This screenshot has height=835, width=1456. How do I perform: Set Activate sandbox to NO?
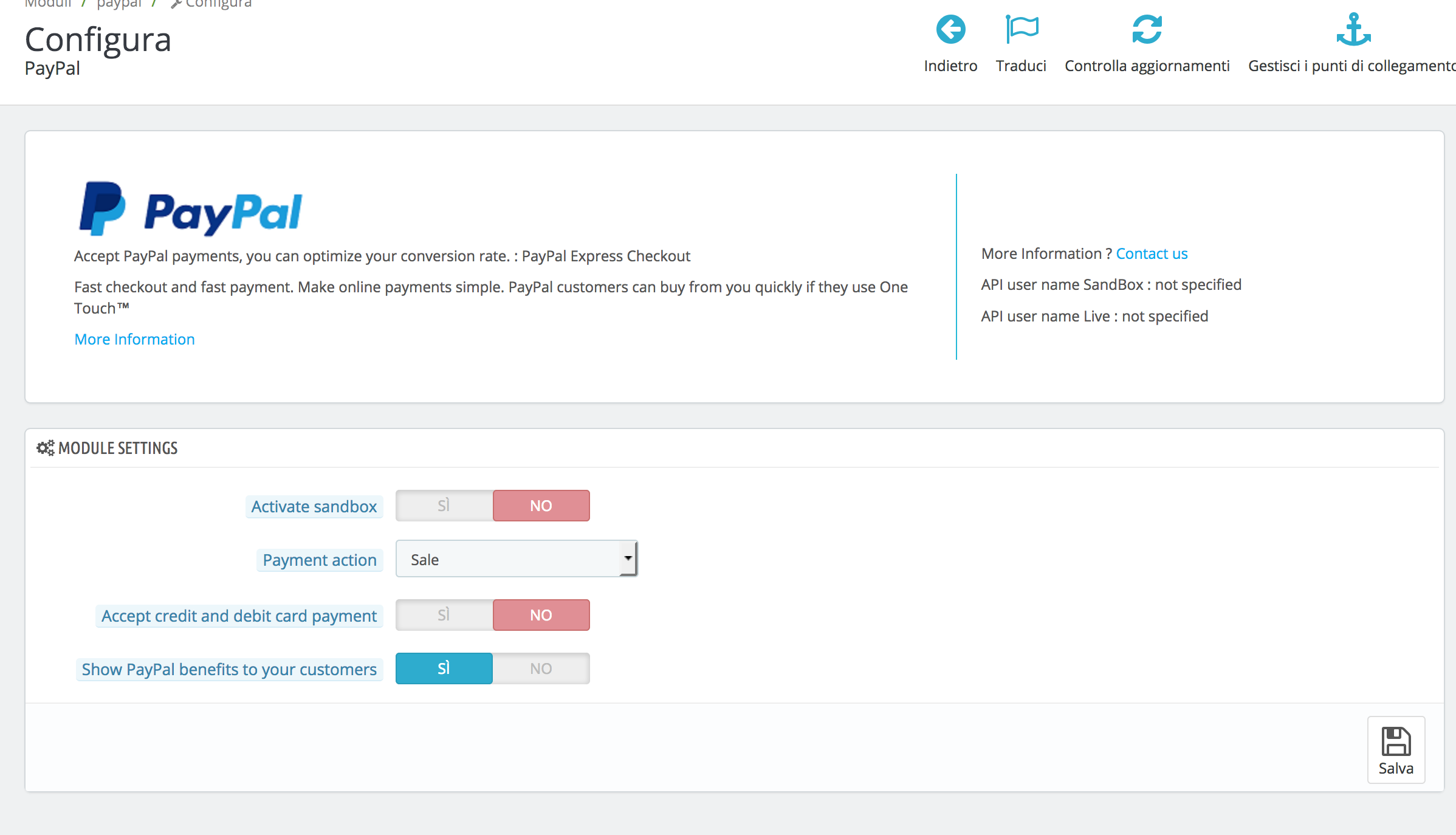tap(541, 506)
